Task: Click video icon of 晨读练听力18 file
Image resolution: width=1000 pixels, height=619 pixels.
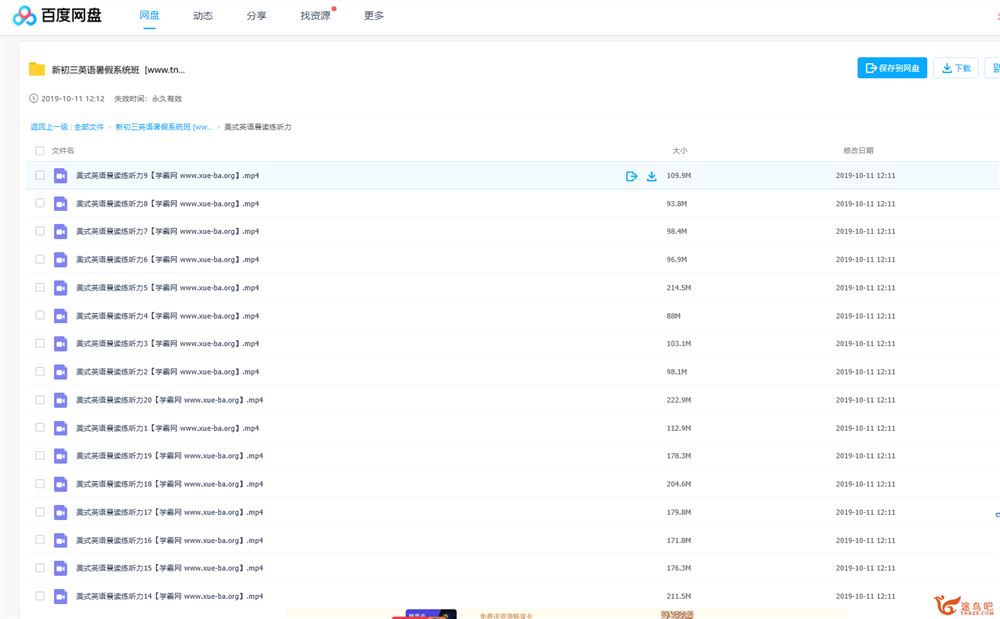Action: pos(61,484)
